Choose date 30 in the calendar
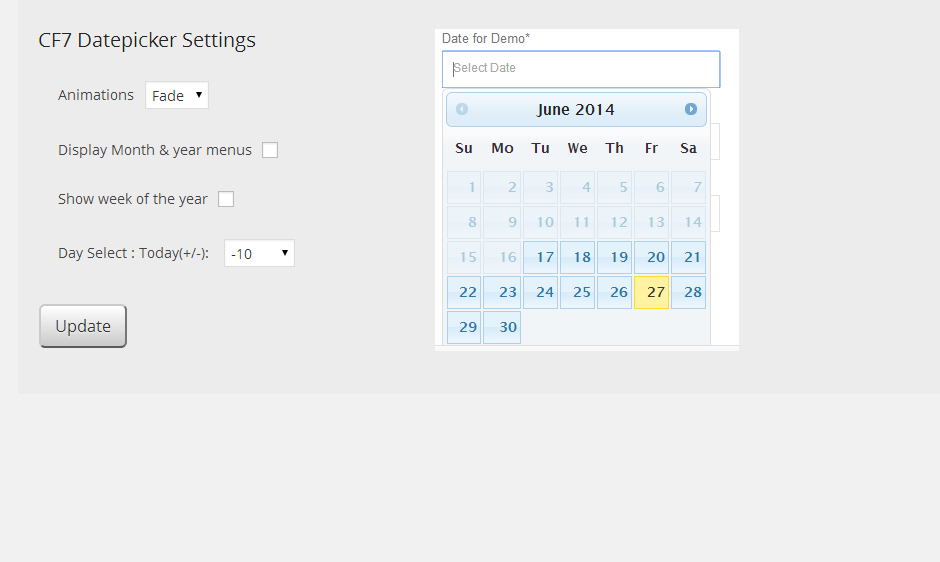 pos(502,327)
